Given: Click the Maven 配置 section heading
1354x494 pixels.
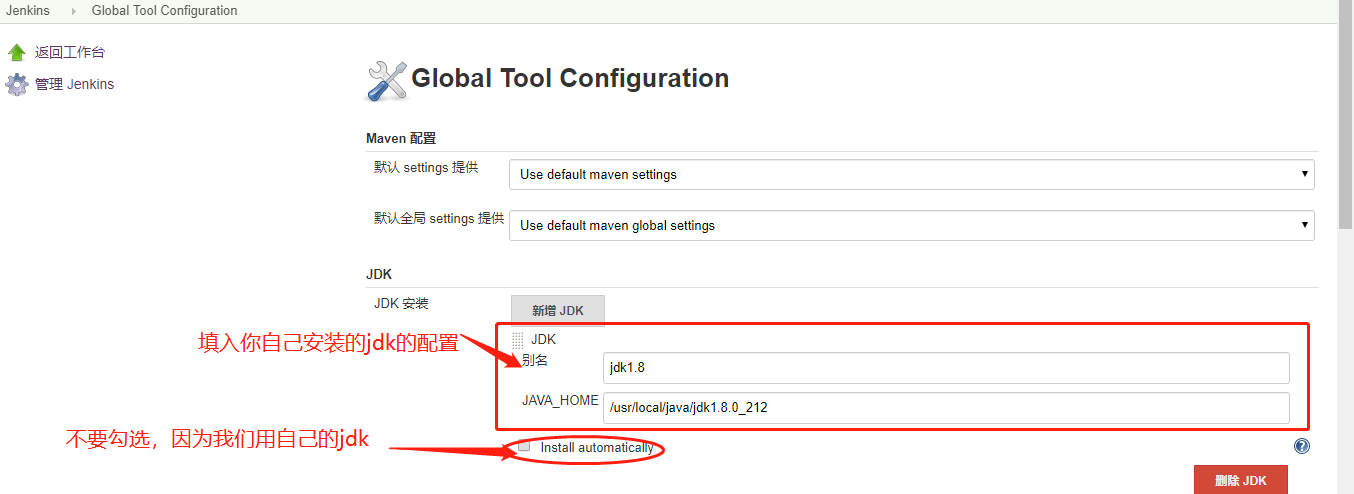Looking at the screenshot, I should [401, 138].
